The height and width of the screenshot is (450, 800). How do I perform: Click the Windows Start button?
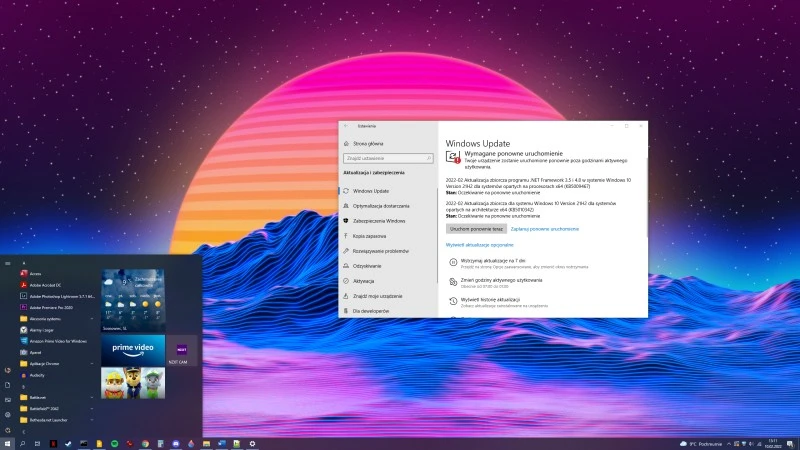coord(7,444)
